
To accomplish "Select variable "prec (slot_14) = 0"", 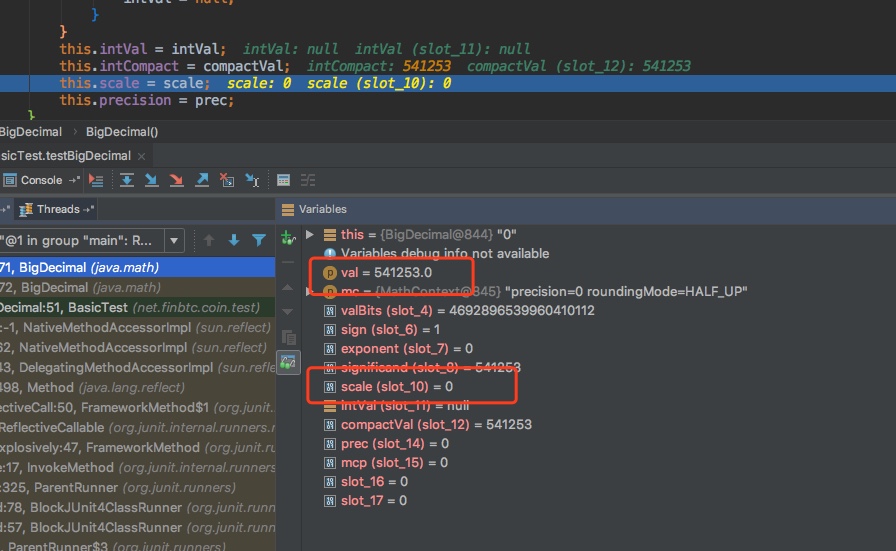I will (x=386, y=444).
